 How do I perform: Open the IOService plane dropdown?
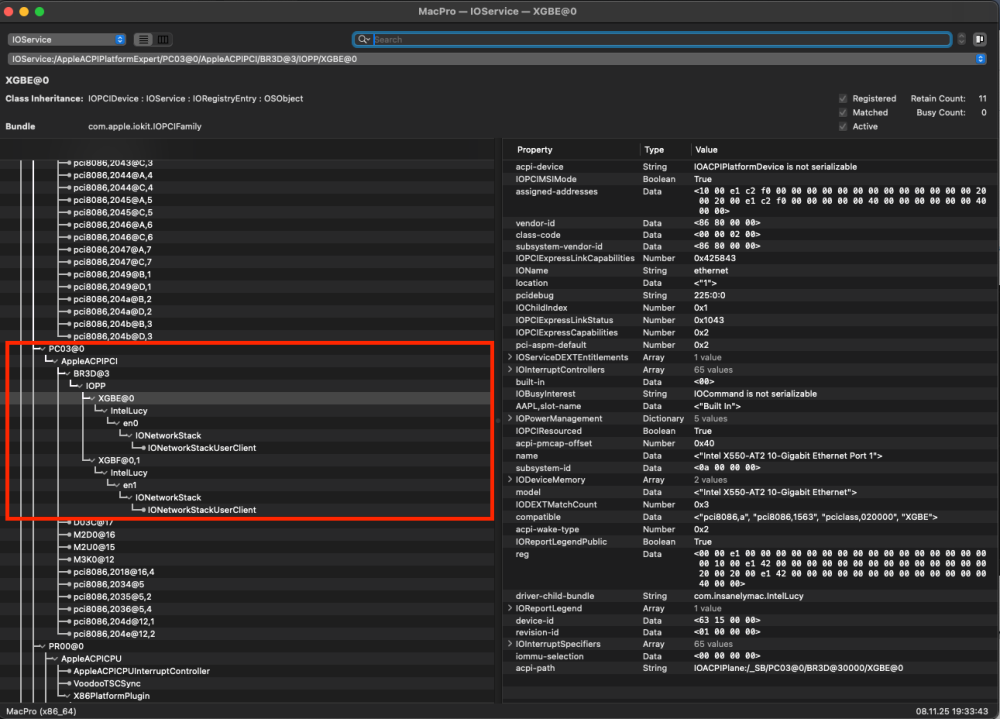pyautogui.click(x=66, y=40)
